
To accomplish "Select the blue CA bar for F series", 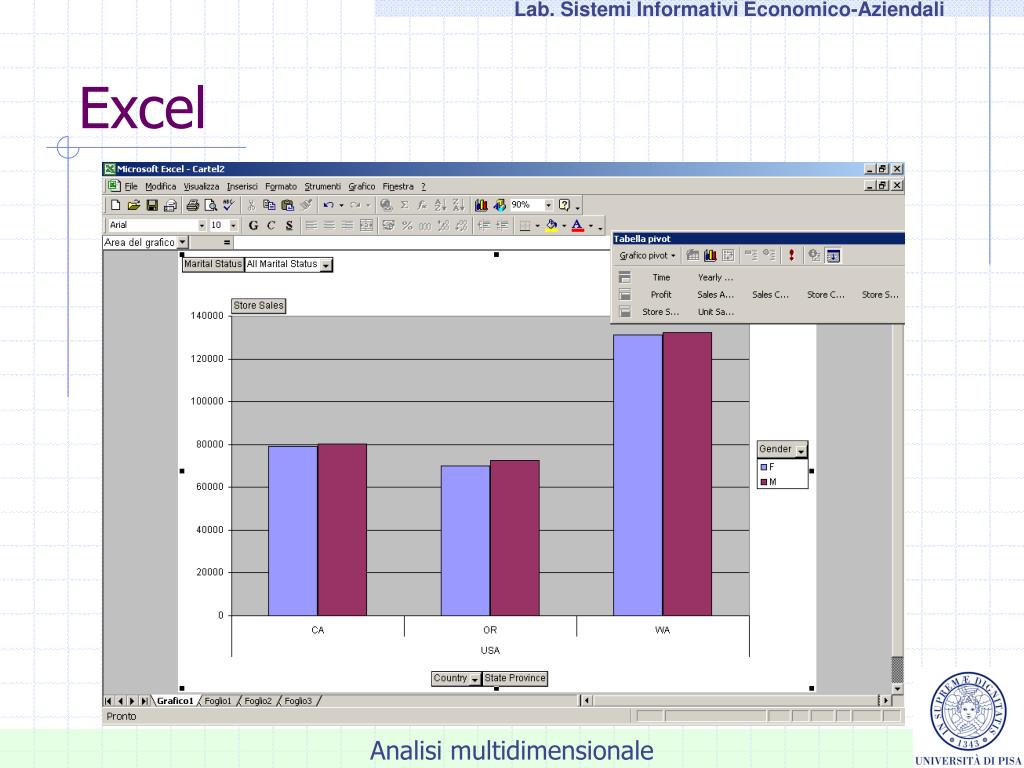I will (293, 531).
